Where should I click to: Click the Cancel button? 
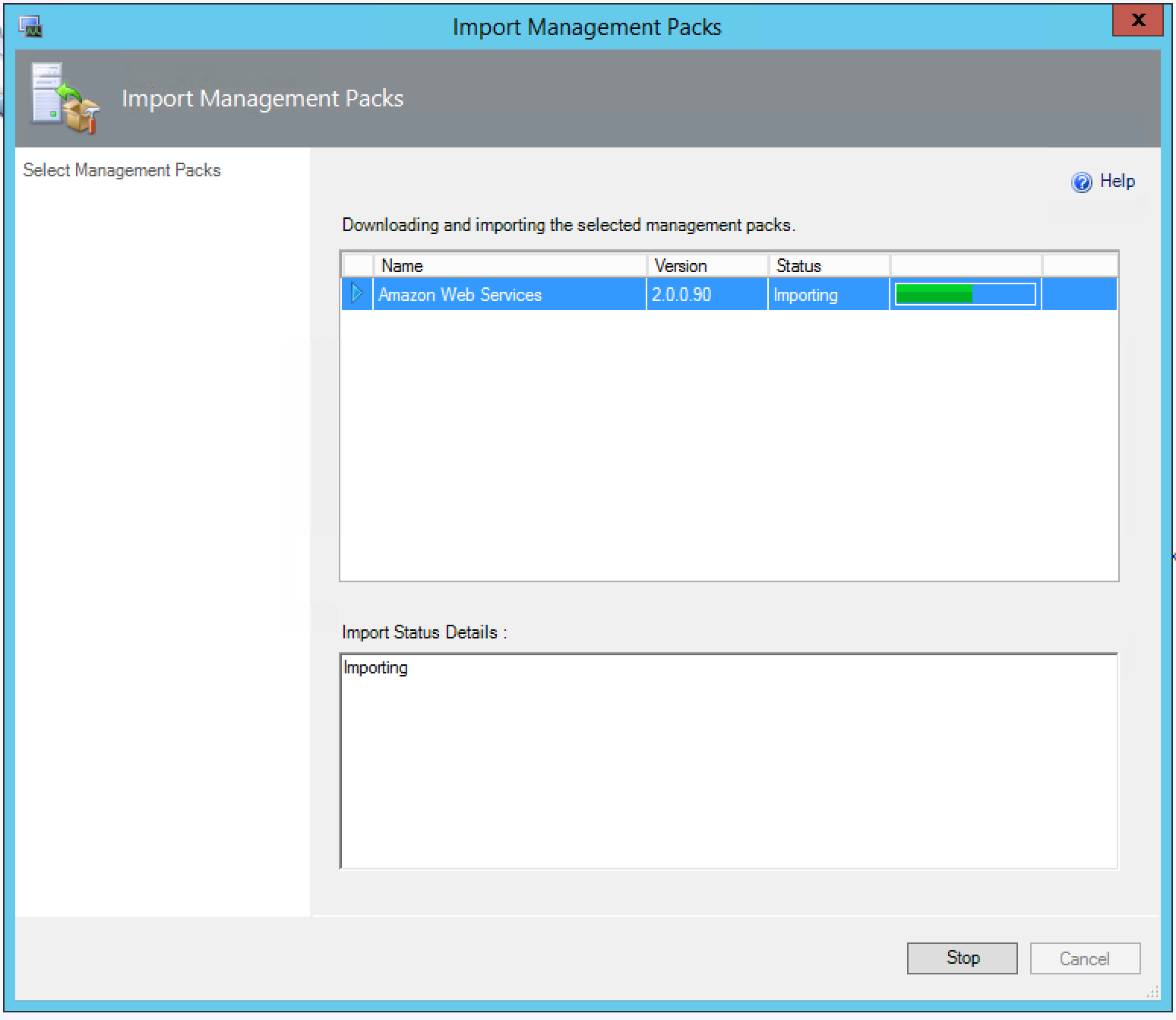[1084, 958]
